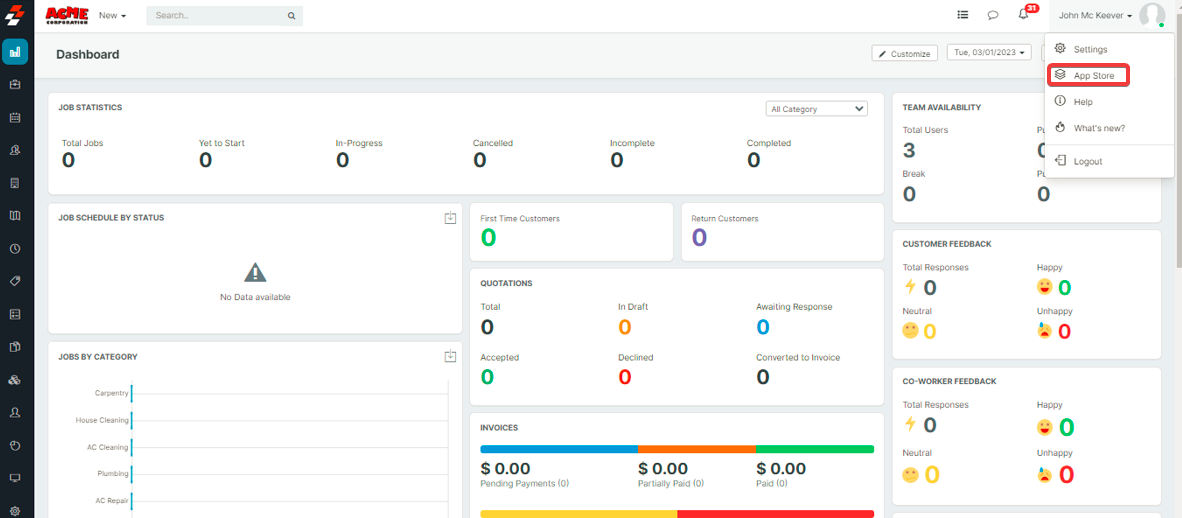Click into the Search input field
Screen dimensions: 1182x518
pyautogui.click(x=218, y=16)
